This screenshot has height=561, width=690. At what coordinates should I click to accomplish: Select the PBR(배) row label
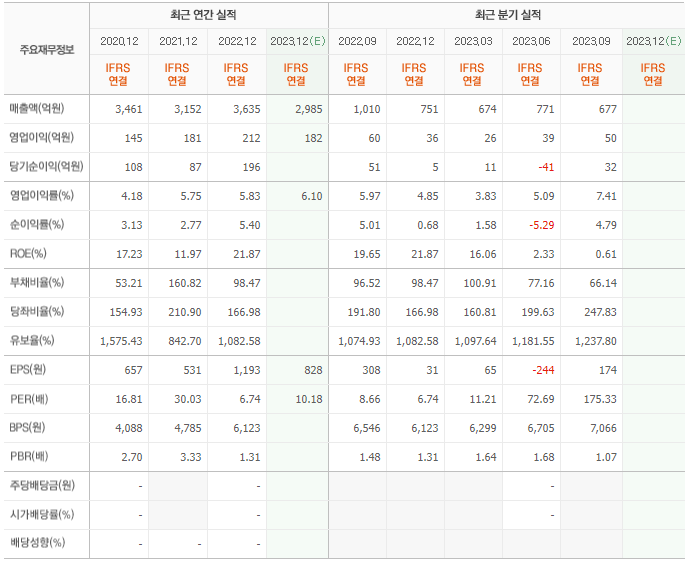tap(29, 457)
